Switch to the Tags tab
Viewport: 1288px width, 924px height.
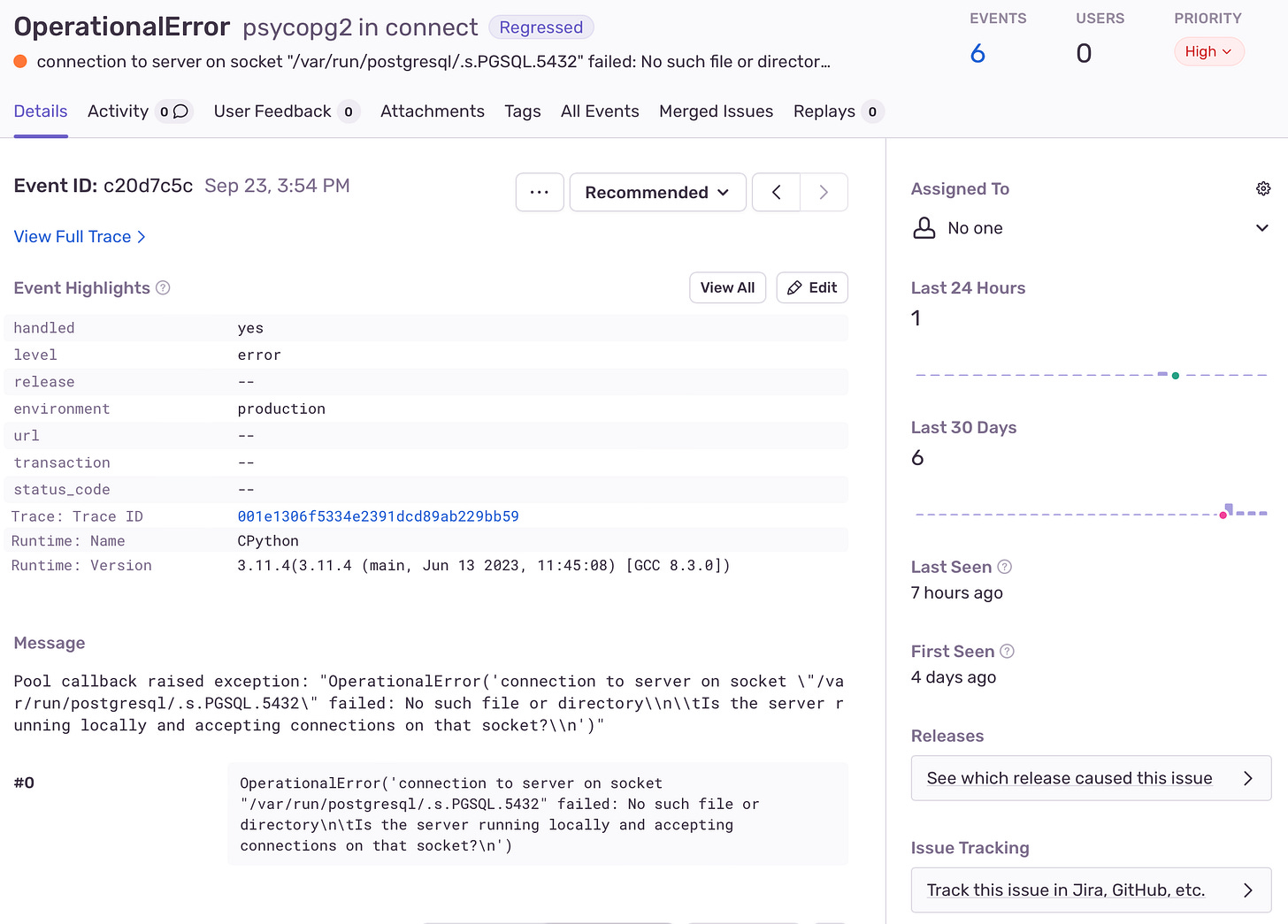(x=522, y=111)
